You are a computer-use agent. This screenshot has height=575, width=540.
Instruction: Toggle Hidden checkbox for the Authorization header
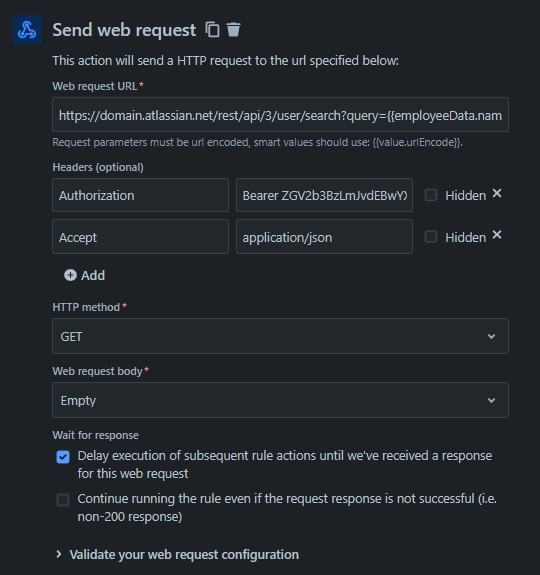point(431,195)
